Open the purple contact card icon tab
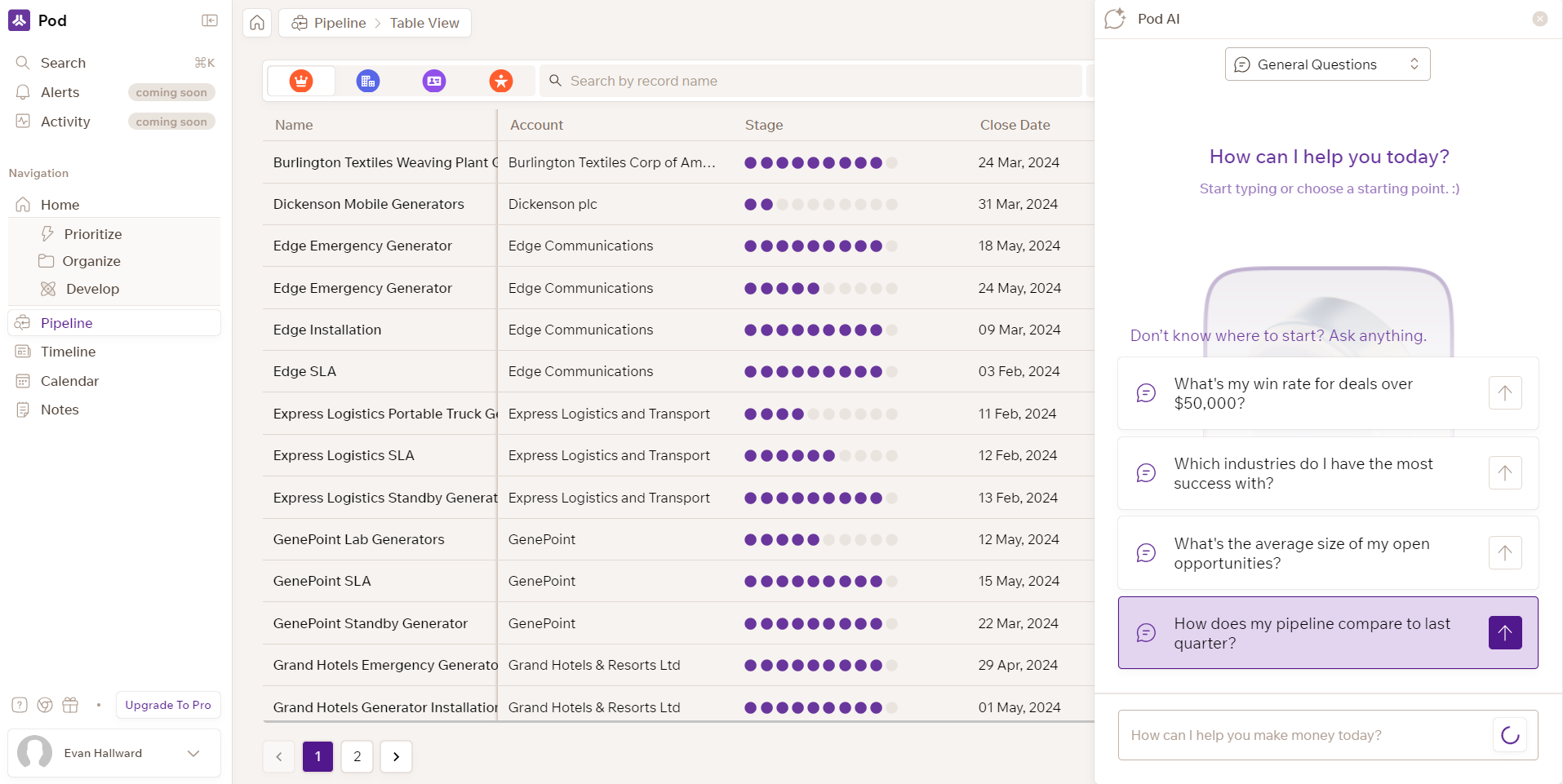 click(434, 81)
